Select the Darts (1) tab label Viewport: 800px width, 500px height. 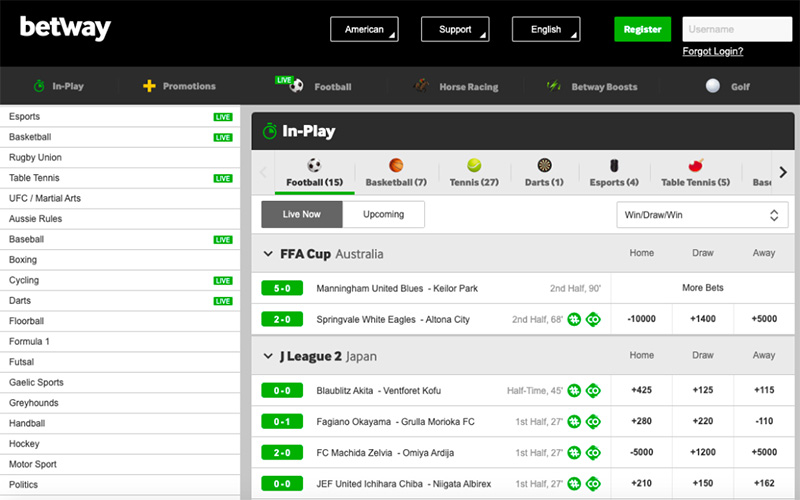[544, 182]
